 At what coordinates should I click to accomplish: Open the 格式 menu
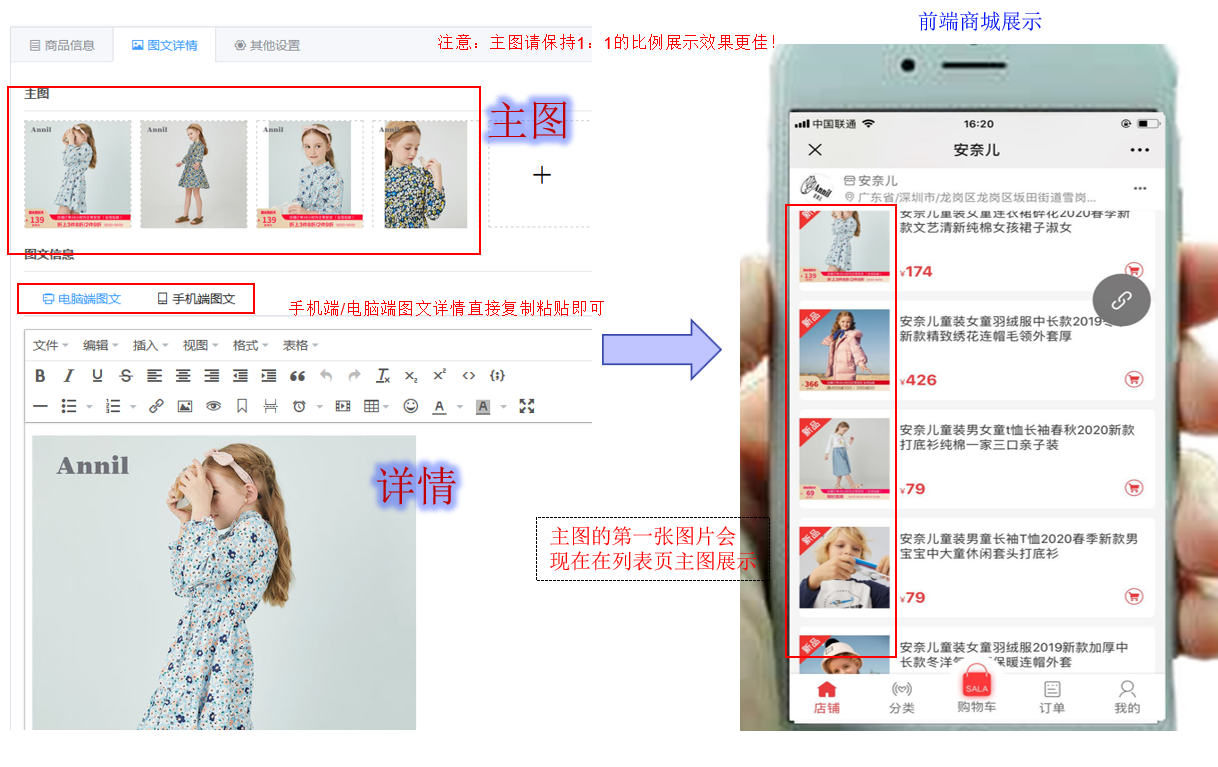click(x=250, y=345)
